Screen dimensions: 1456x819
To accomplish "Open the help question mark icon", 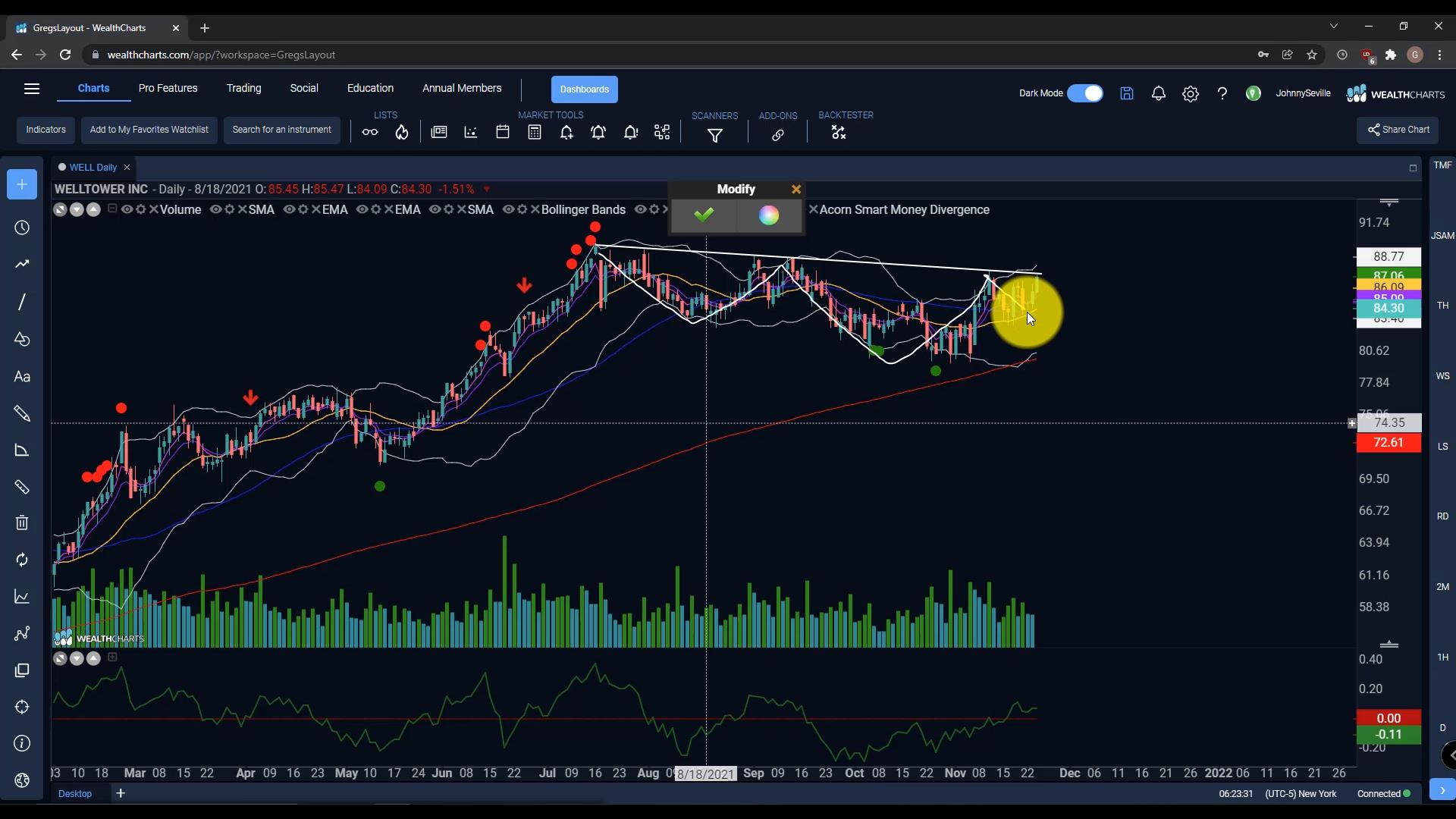I will pos(1222,94).
